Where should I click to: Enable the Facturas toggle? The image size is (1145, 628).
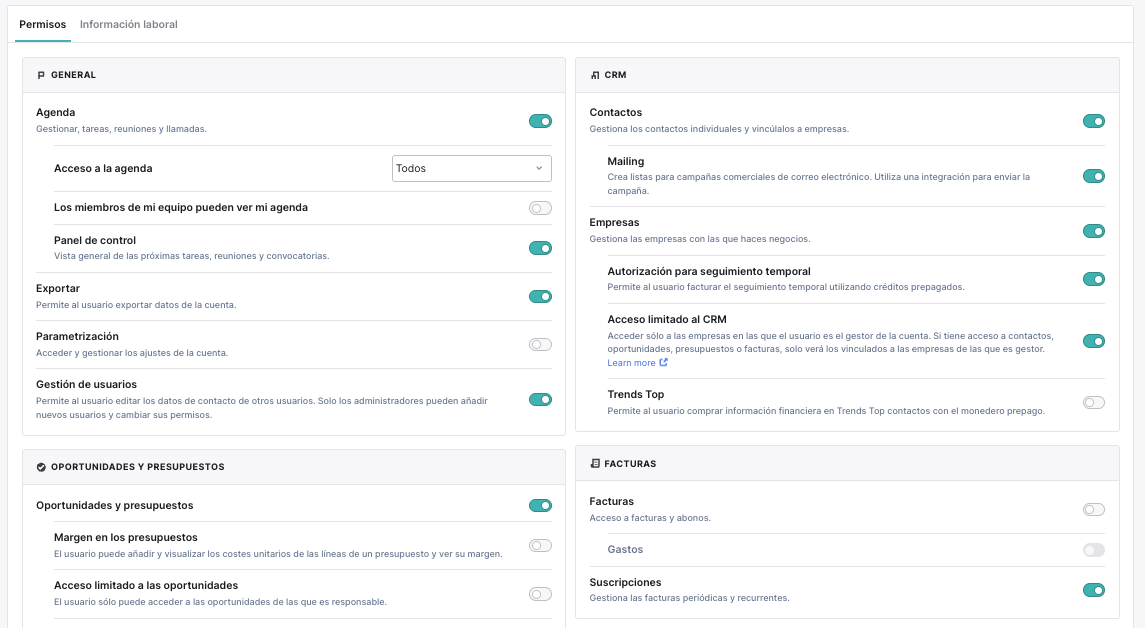[x=1094, y=510]
